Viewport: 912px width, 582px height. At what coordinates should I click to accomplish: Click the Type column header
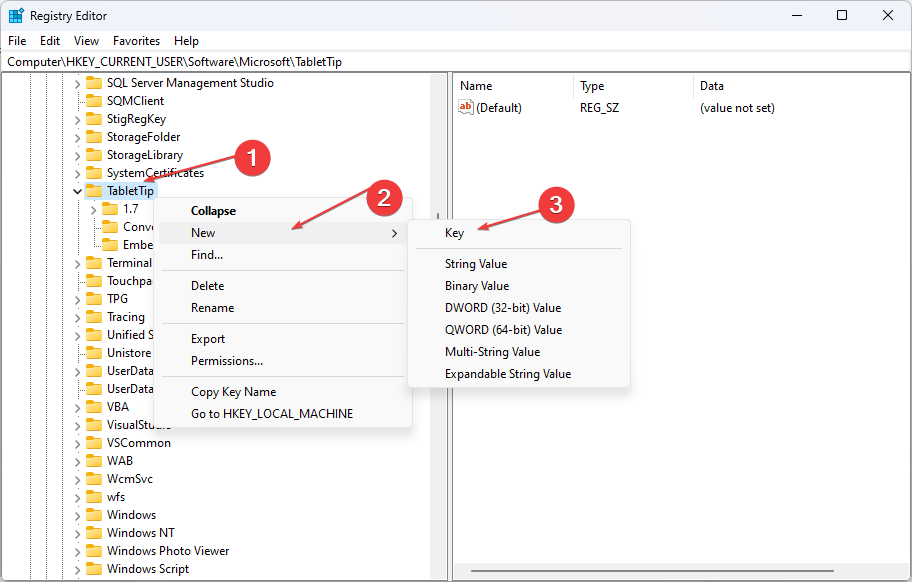[633, 86]
